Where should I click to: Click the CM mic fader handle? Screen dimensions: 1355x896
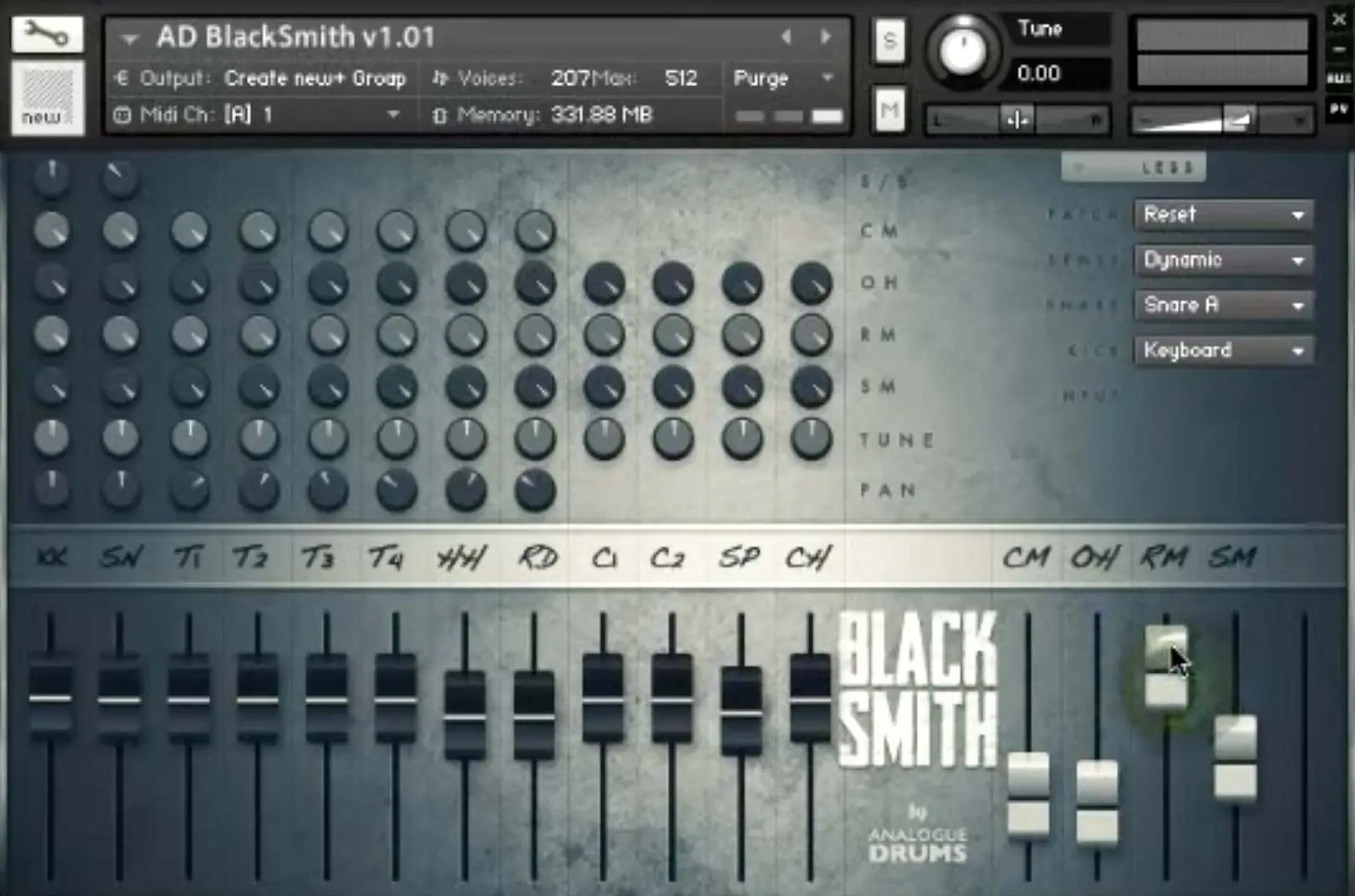tap(1029, 796)
